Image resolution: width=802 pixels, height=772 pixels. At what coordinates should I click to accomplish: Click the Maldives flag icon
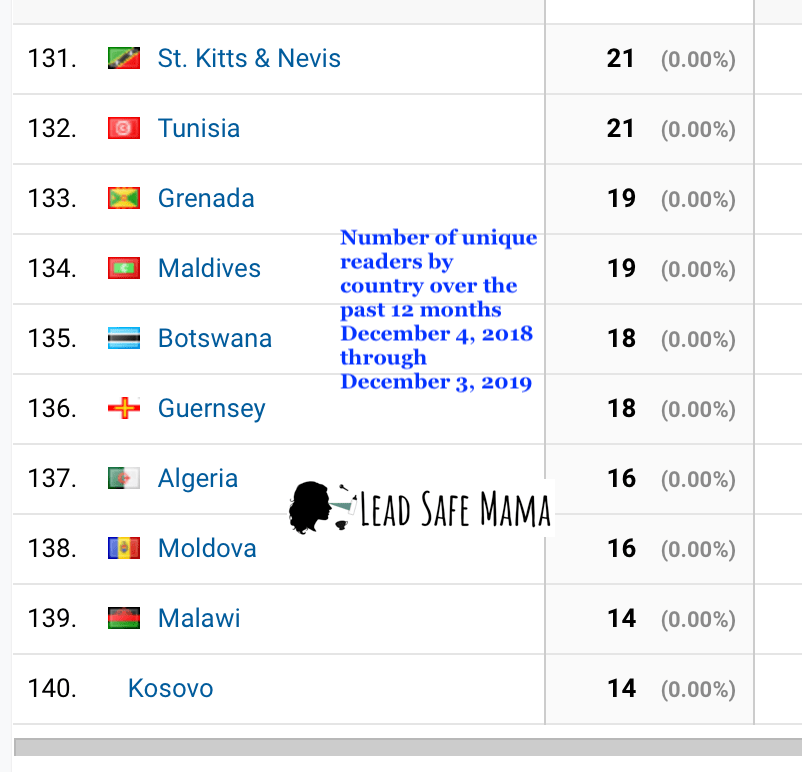(x=124, y=269)
